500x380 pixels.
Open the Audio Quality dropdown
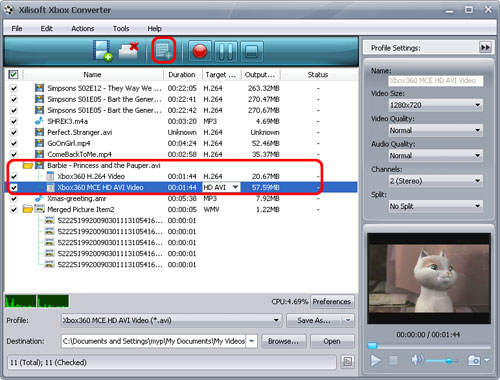click(436, 156)
